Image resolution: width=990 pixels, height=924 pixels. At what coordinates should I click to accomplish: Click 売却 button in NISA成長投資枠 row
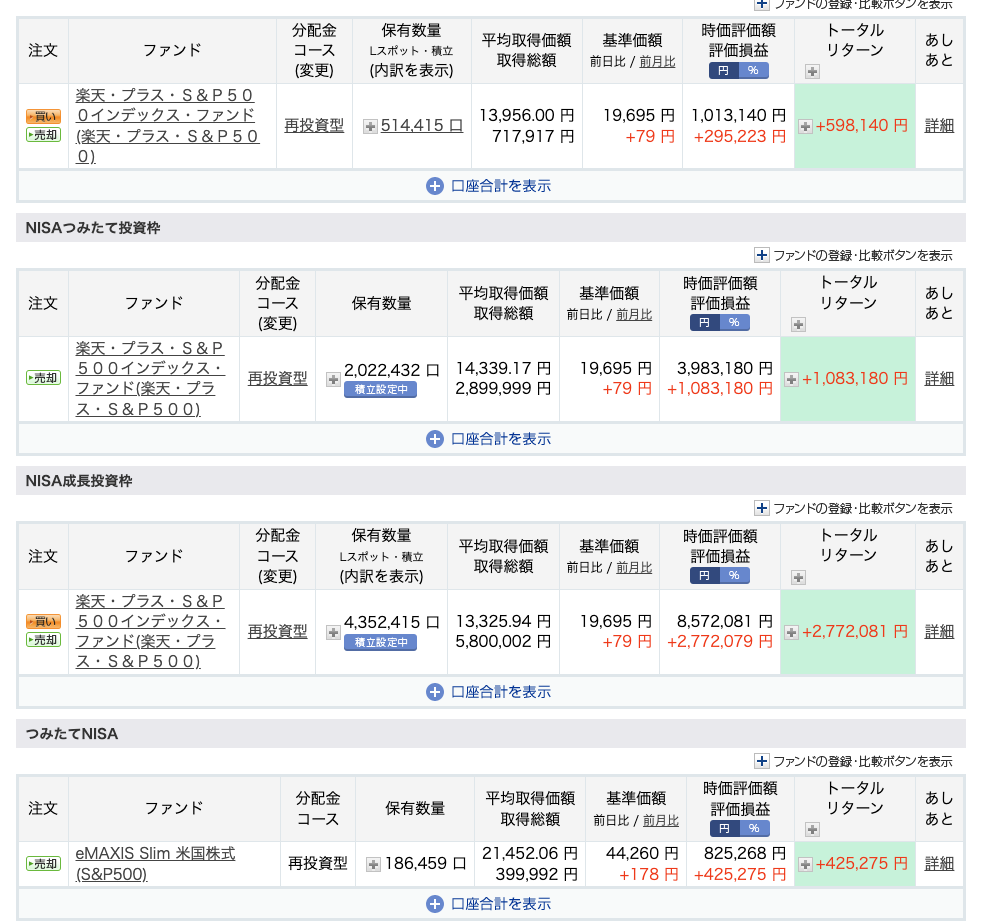tap(43, 640)
